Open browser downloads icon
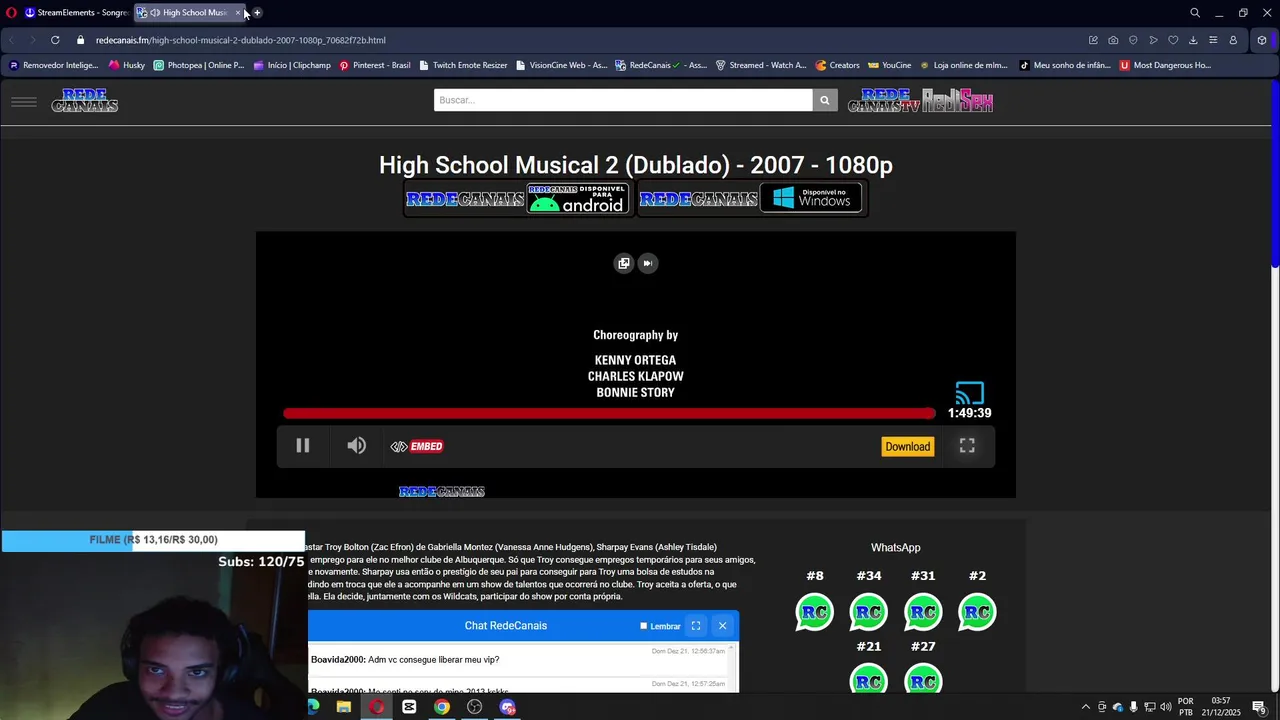 (x=1193, y=40)
